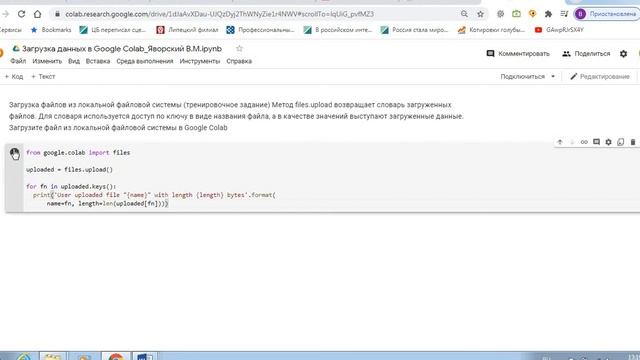Add a code cell with '+ Код'

(x=13, y=76)
